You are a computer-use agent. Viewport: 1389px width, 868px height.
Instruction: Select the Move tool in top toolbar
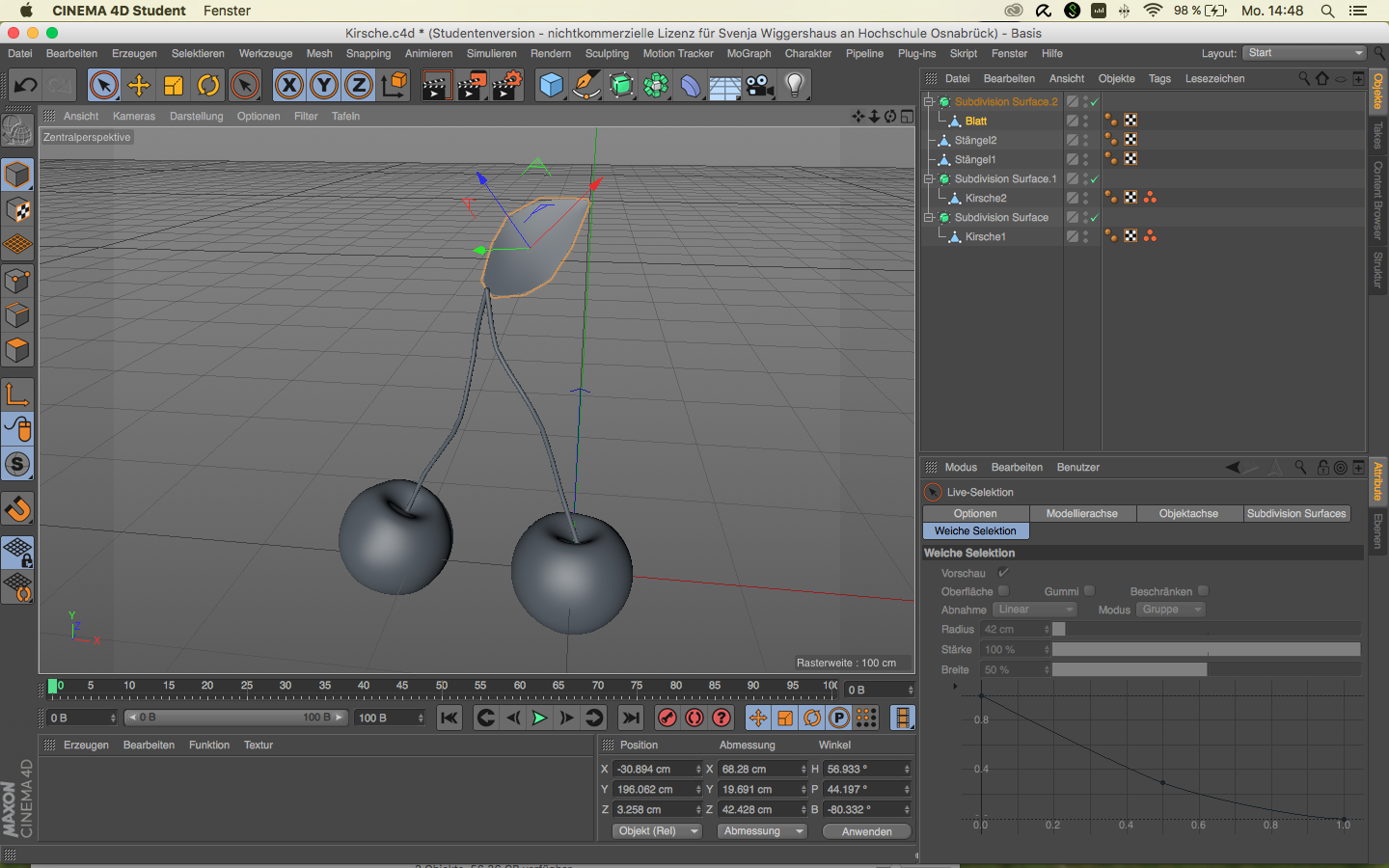tap(139, 86)
